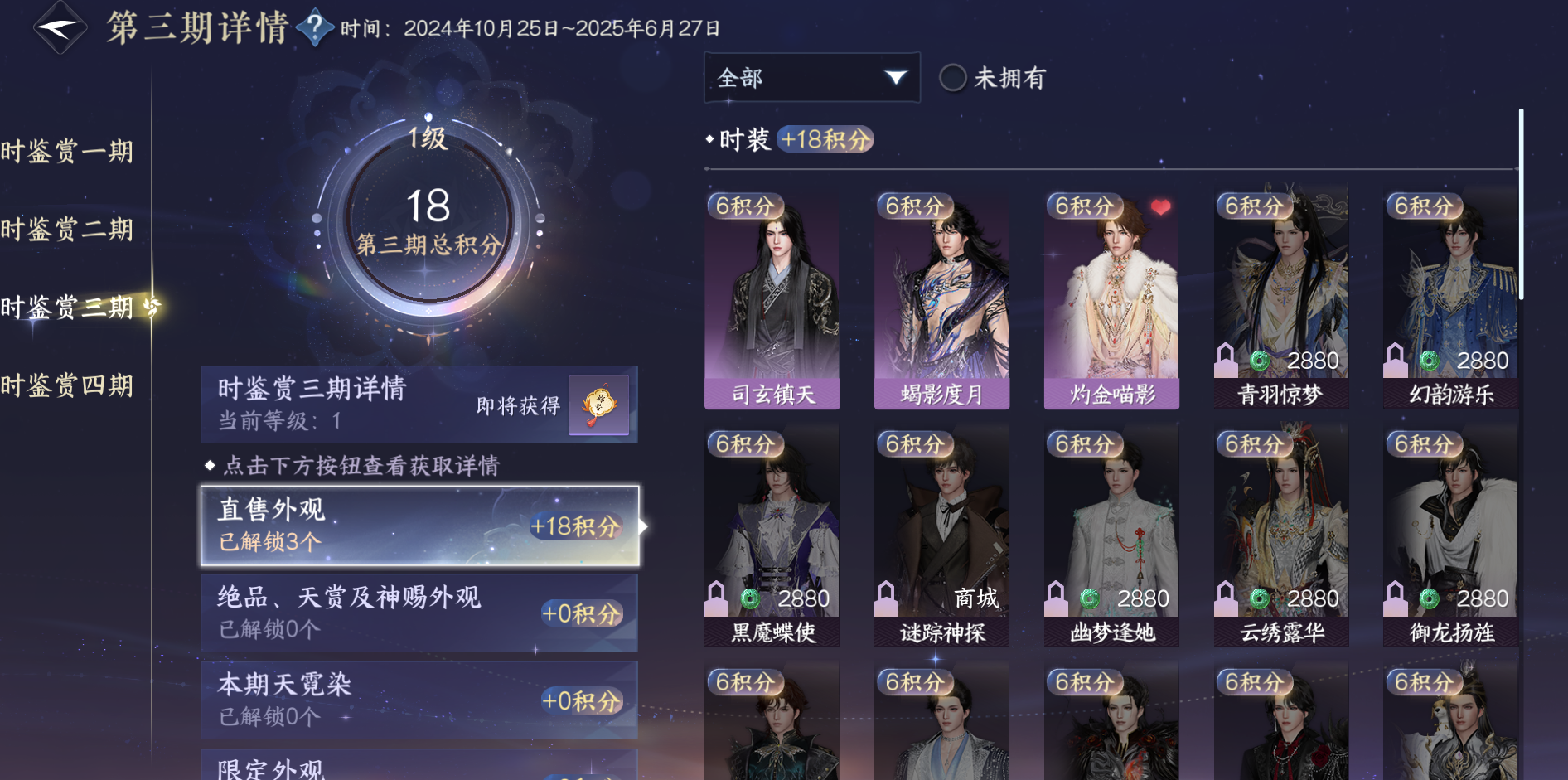Toggle the 未拥有 filter radio button
The image size is (1568, 780).
point(952,78)
